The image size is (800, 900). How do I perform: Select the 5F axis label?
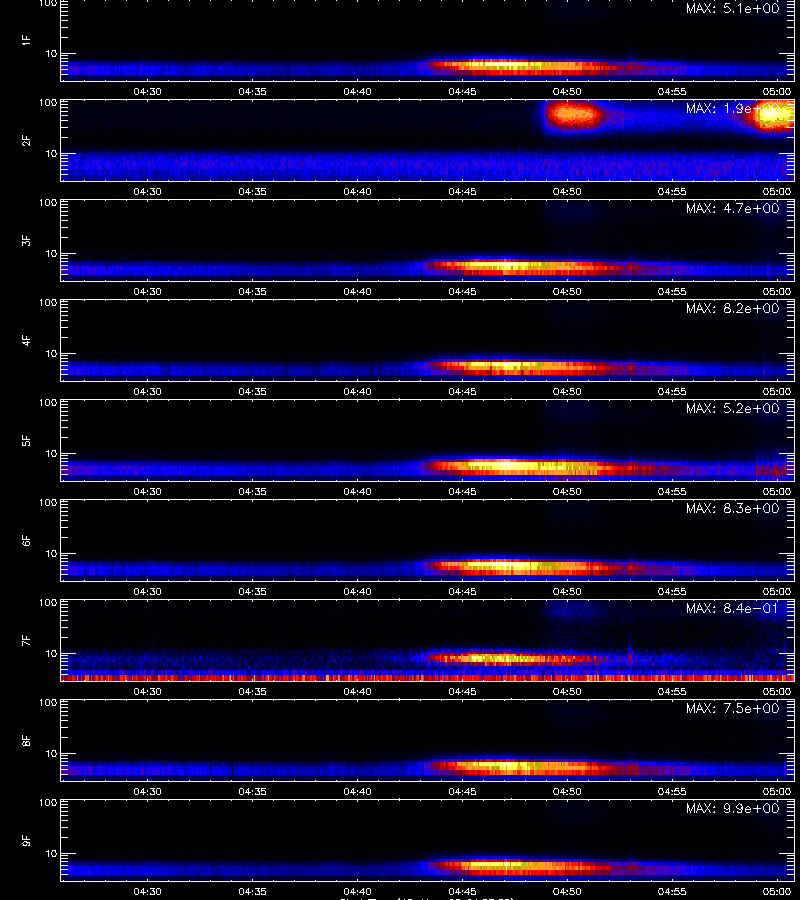pyautogui.click(x=26, y=440)
